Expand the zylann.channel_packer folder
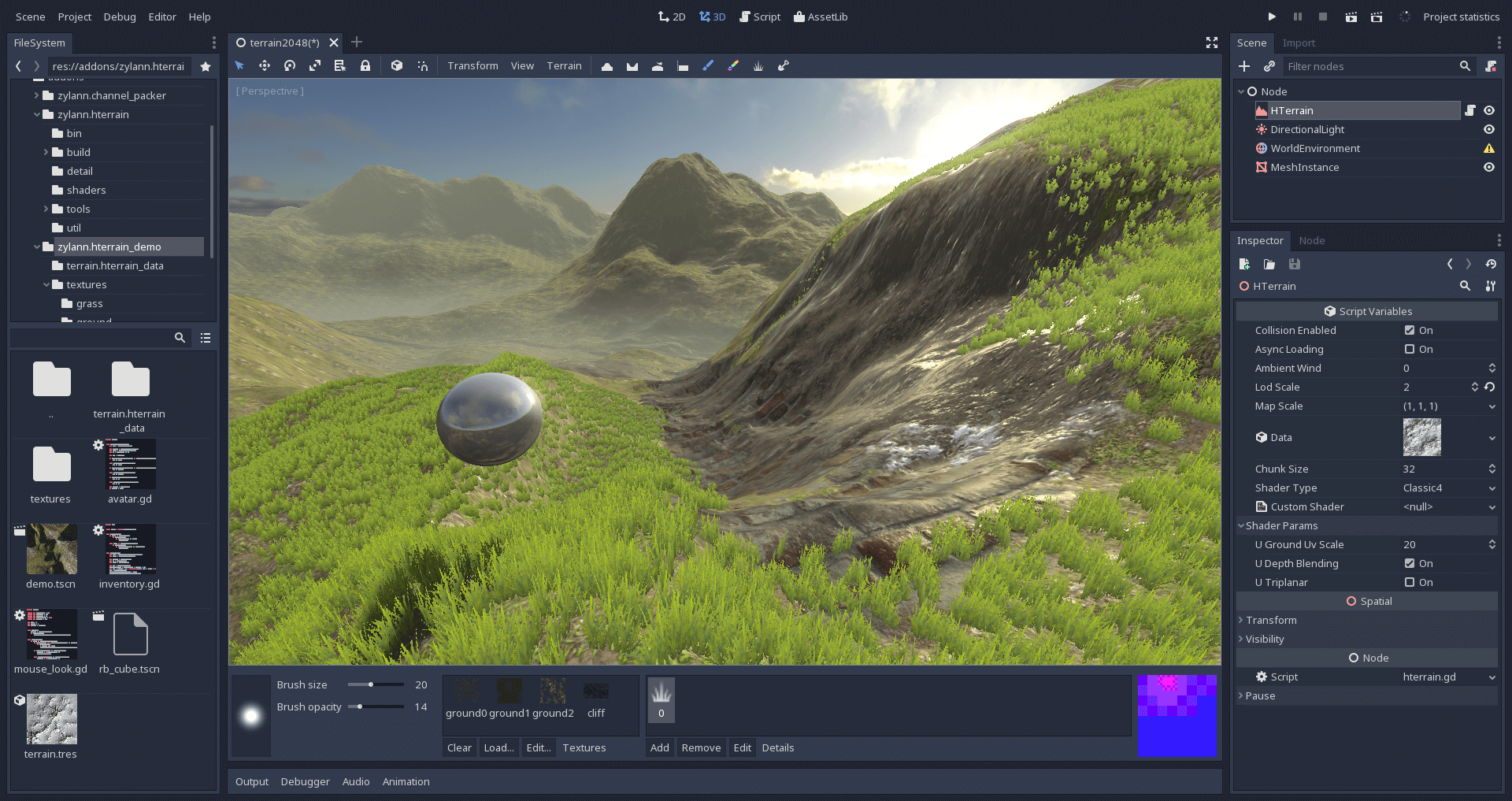Screen dimensions: 1512x801 [36, 95]
